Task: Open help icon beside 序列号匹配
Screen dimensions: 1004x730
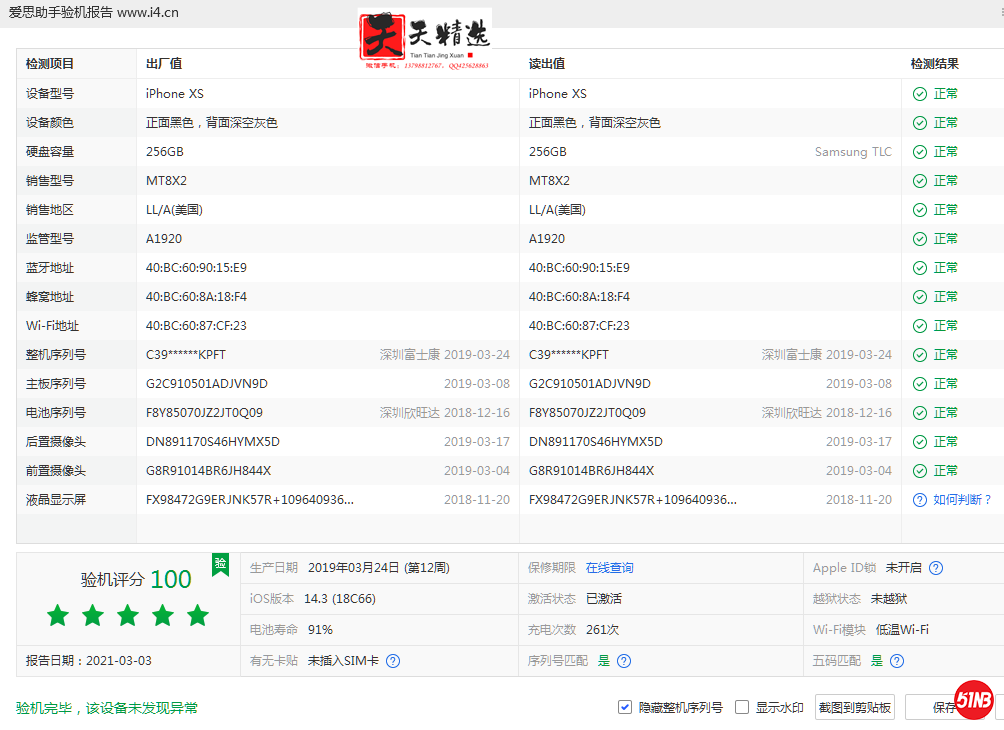Action: pos(624,661)
